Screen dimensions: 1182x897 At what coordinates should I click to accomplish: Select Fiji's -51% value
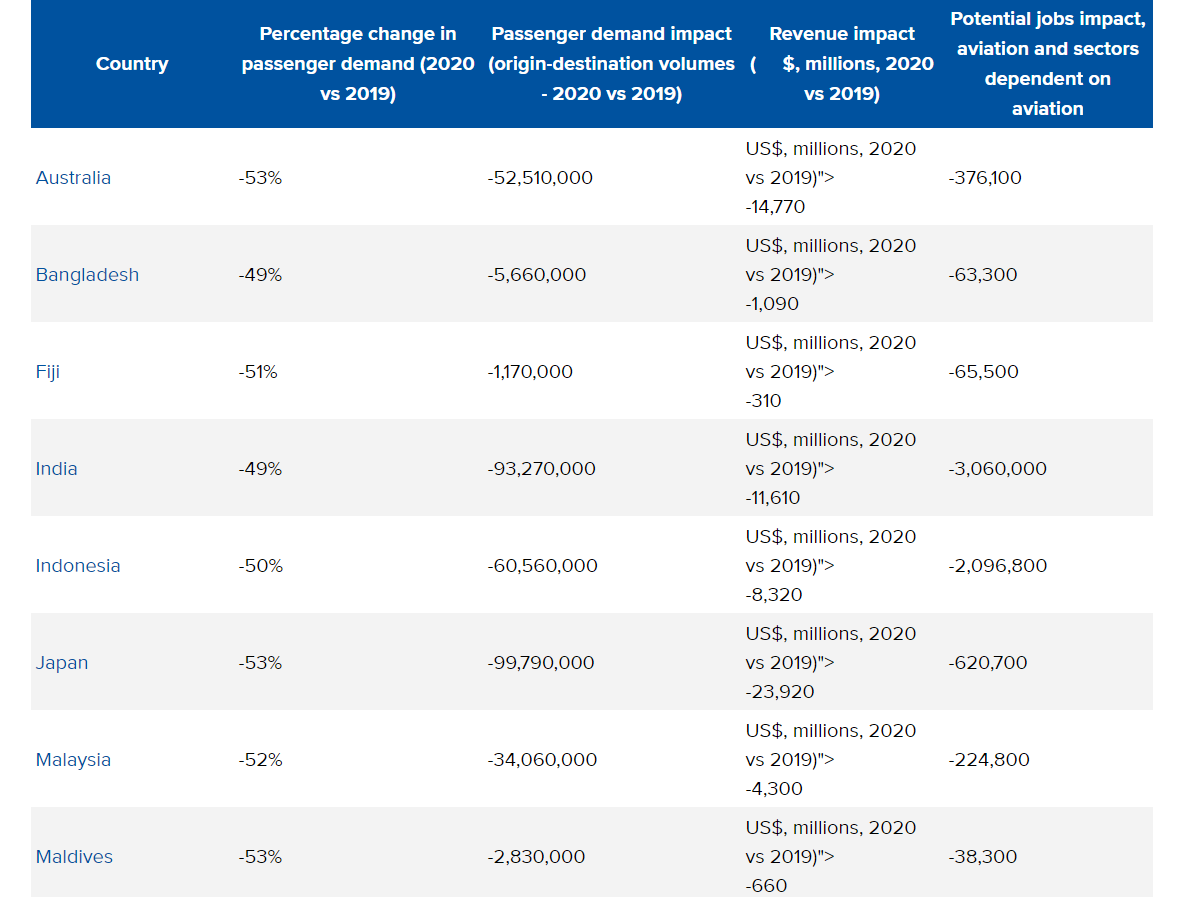click(258, 372)
